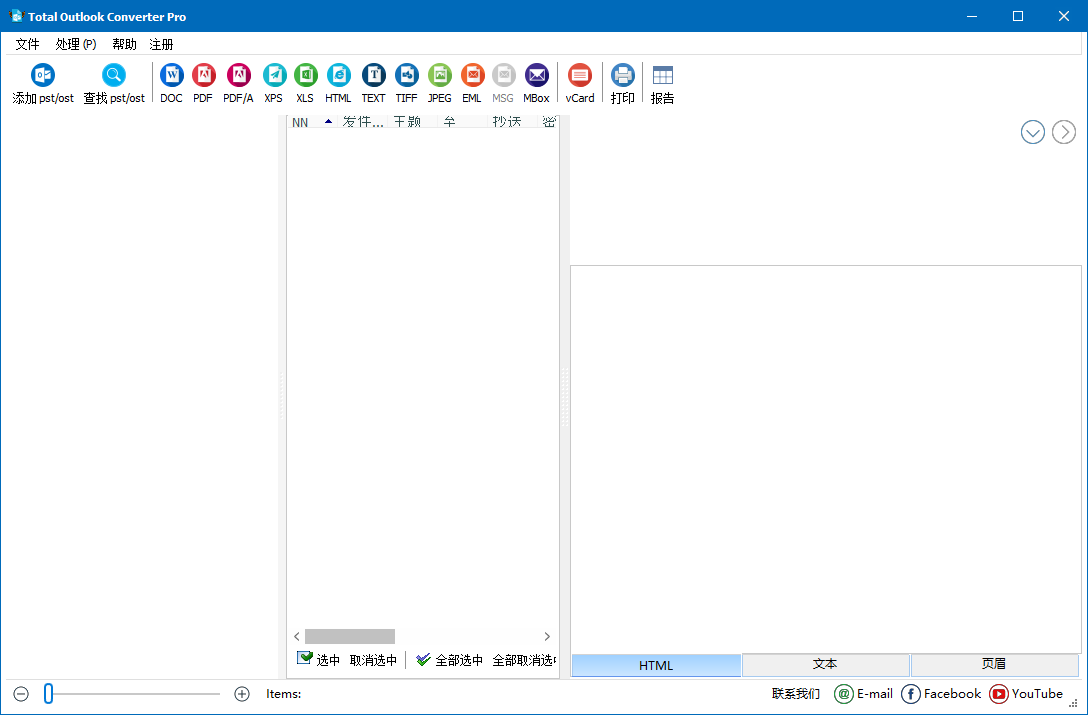1088x715 pixels.
Task: Switch to the 文本 preview tab
Action: (825, 664)
